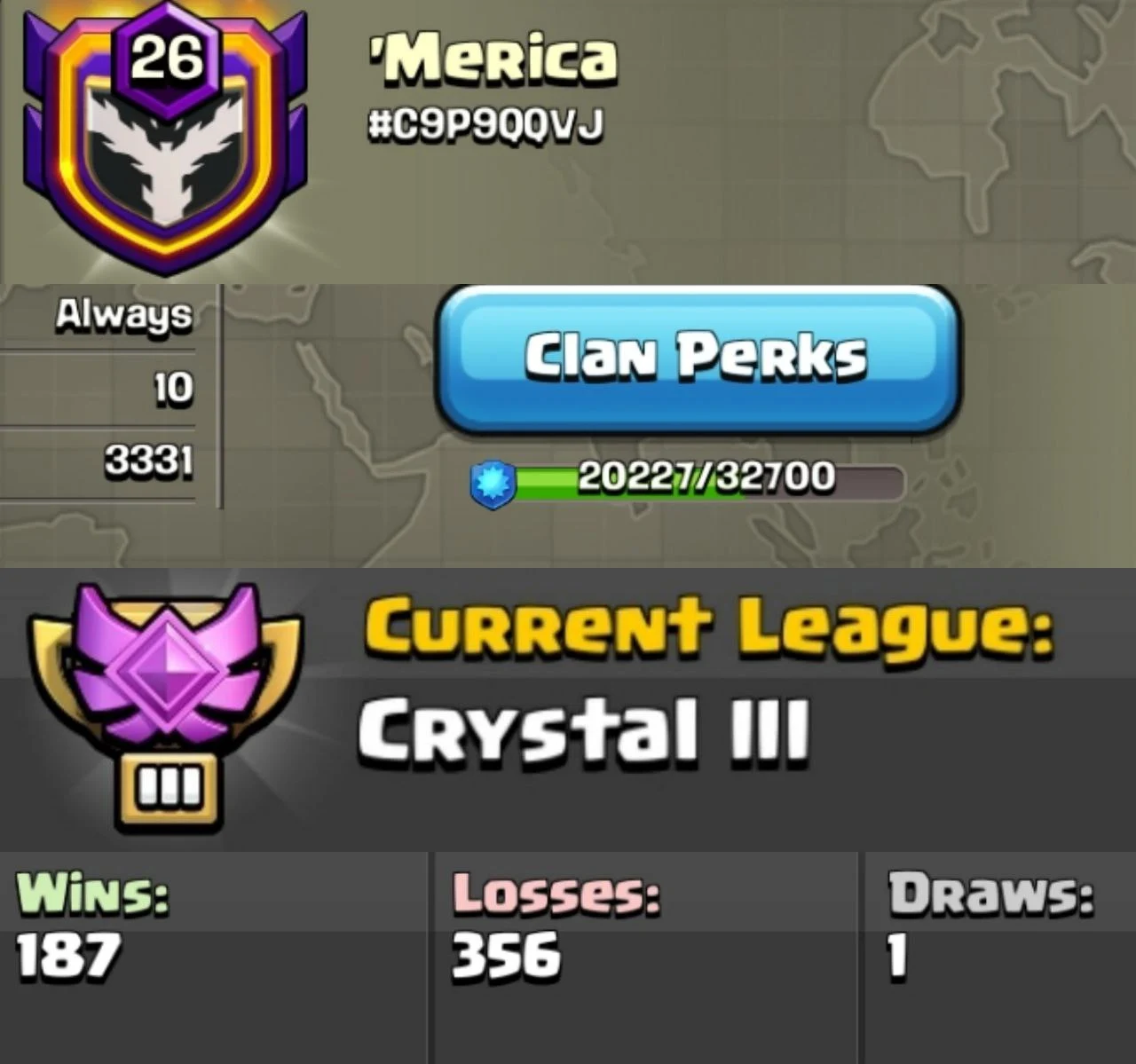Select the 356 losses count
Viewport: 1136px width, 1064px height.
tap(506, 956)
